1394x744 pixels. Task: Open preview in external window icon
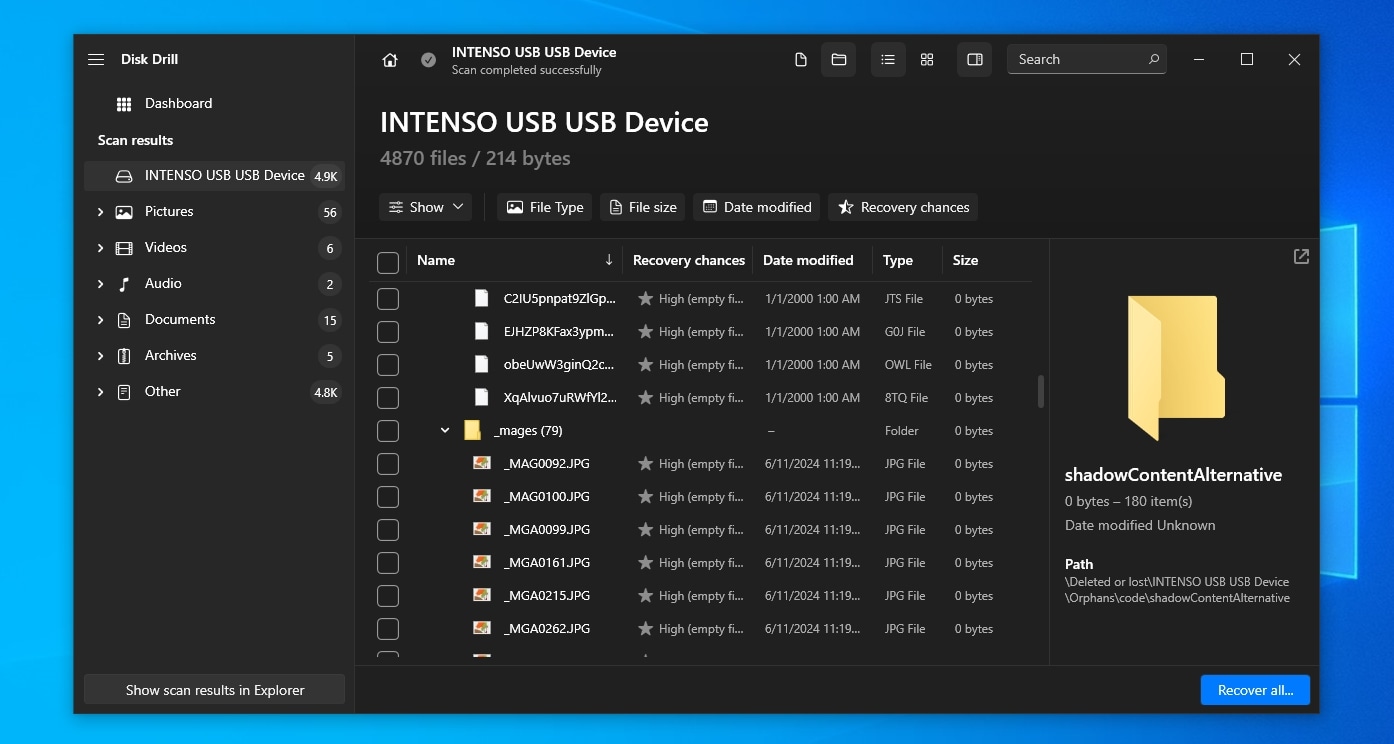click(x=1301, y=256)
